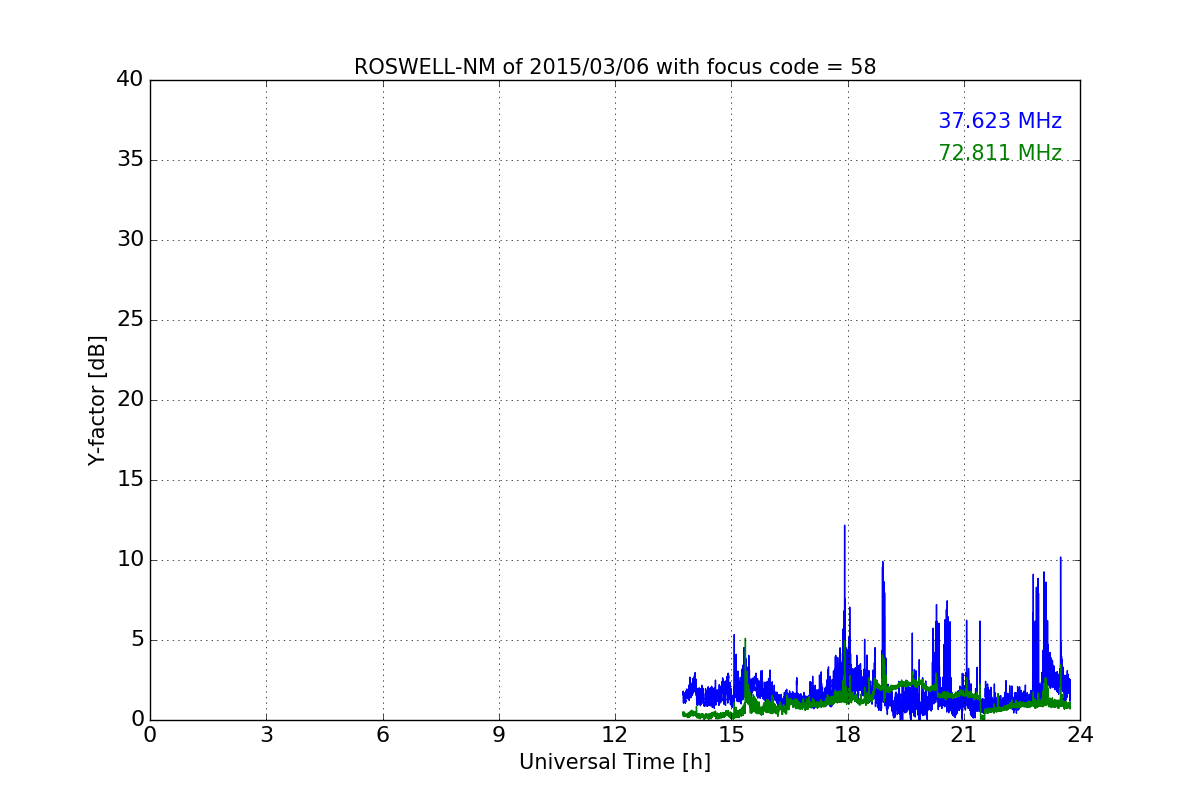
Task: Click the tallest blue peak near 18 hours
Action: click(844, 528)
